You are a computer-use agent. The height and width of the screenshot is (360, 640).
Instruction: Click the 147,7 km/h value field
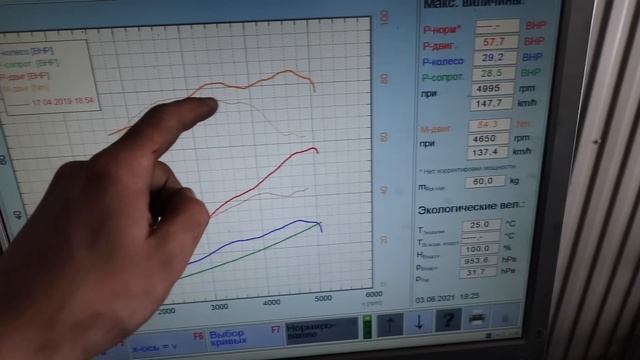491,104
